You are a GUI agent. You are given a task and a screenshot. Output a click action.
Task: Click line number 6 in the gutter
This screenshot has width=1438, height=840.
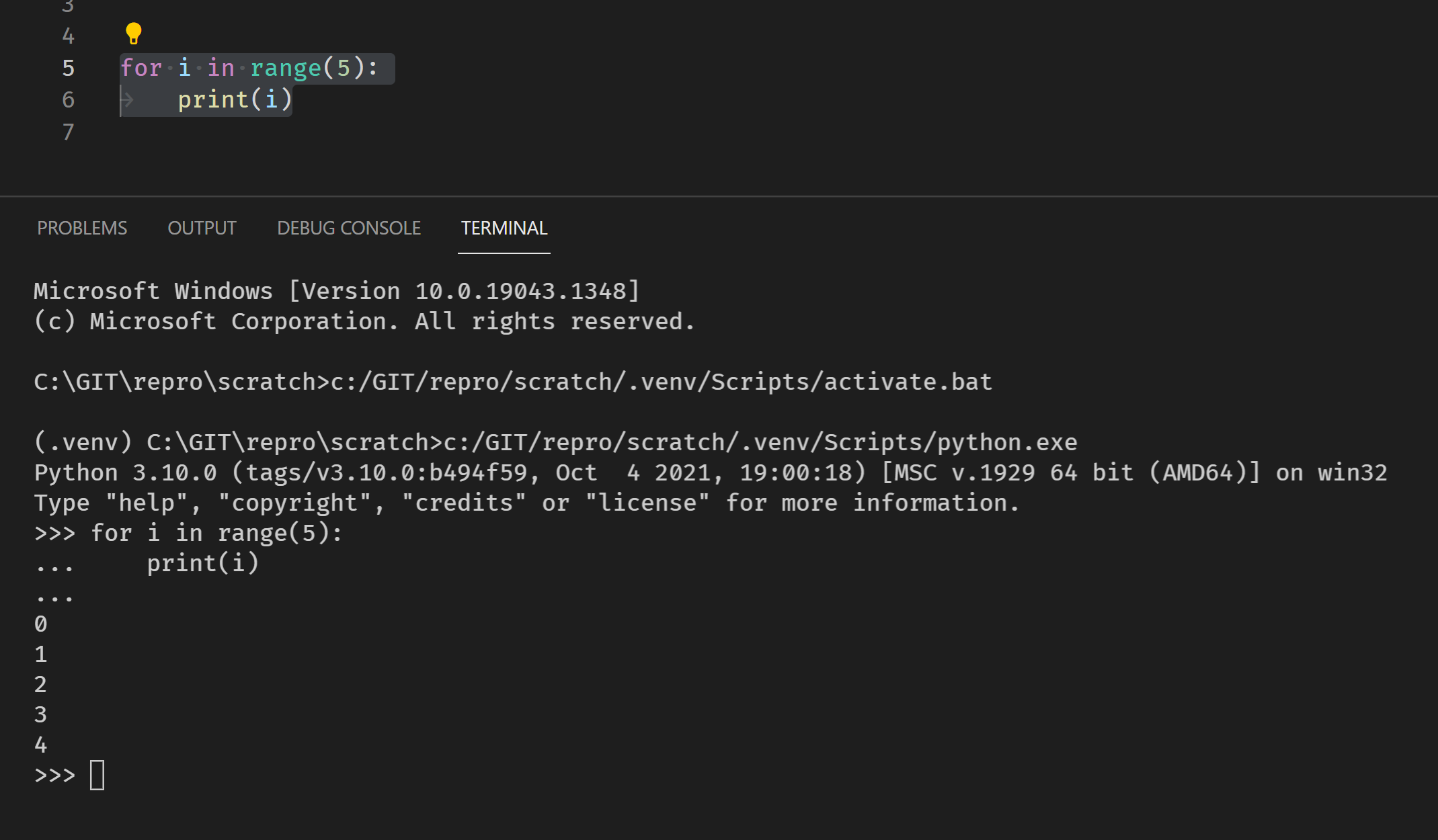tap(68, 100)
